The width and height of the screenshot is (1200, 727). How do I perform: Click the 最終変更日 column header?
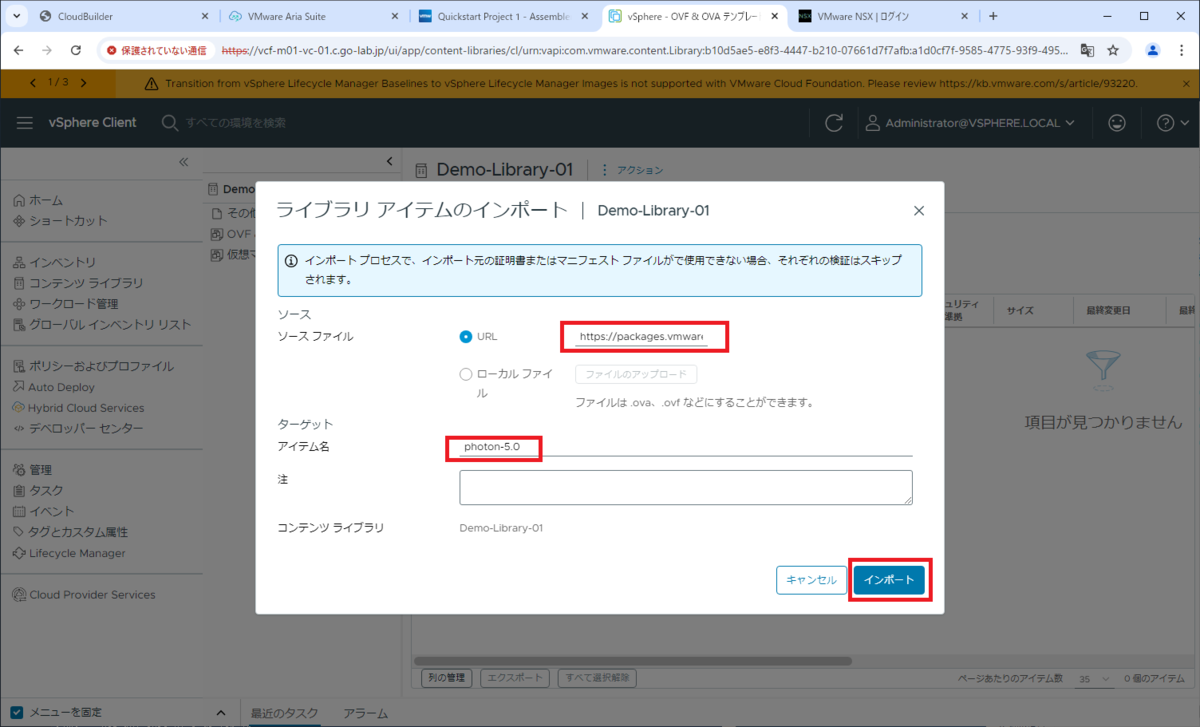click(x=1108, y=311)
